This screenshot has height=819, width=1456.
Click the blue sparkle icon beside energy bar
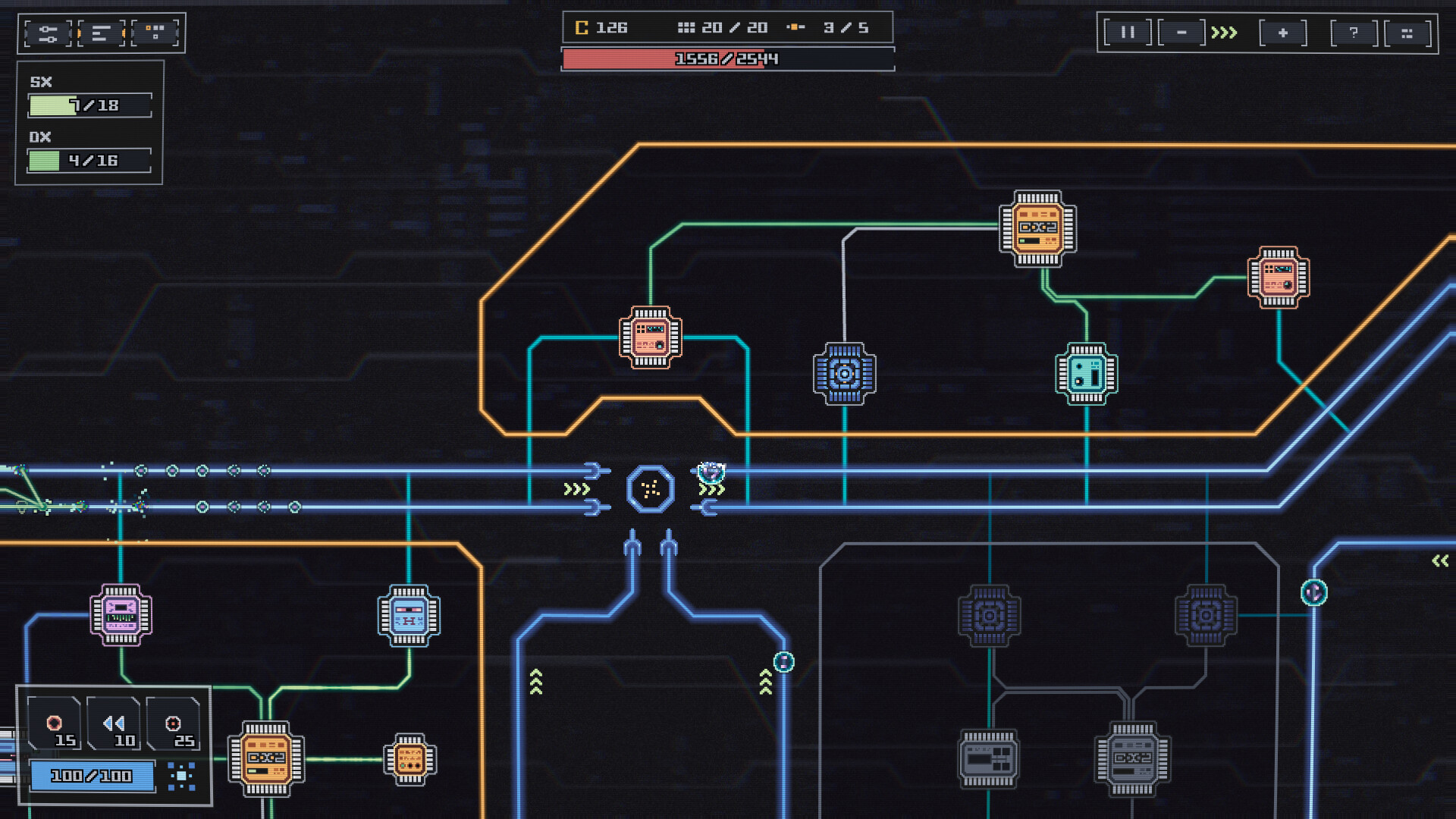click(x=181, y=776)
